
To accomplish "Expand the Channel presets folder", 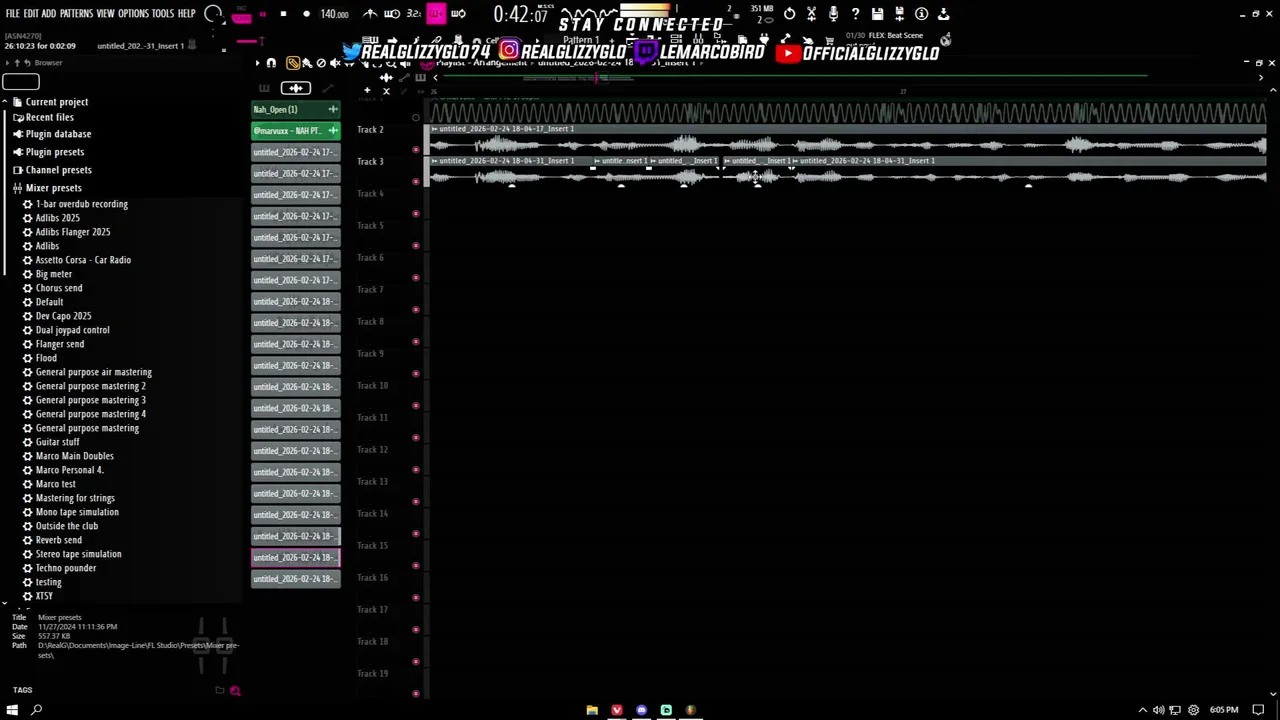I will [x=58, y=170].
